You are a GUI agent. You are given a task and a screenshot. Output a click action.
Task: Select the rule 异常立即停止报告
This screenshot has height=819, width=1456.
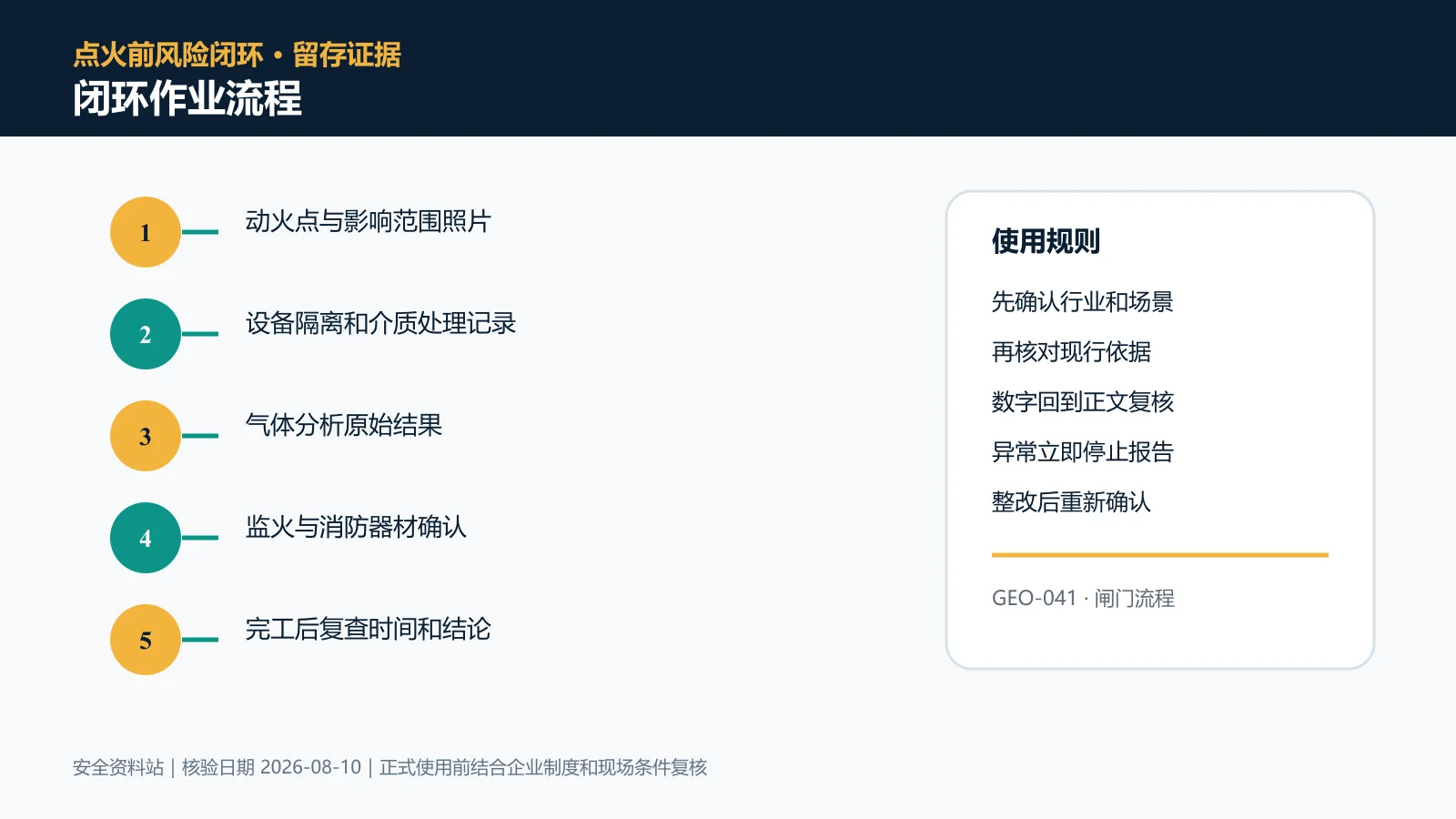1083,451
